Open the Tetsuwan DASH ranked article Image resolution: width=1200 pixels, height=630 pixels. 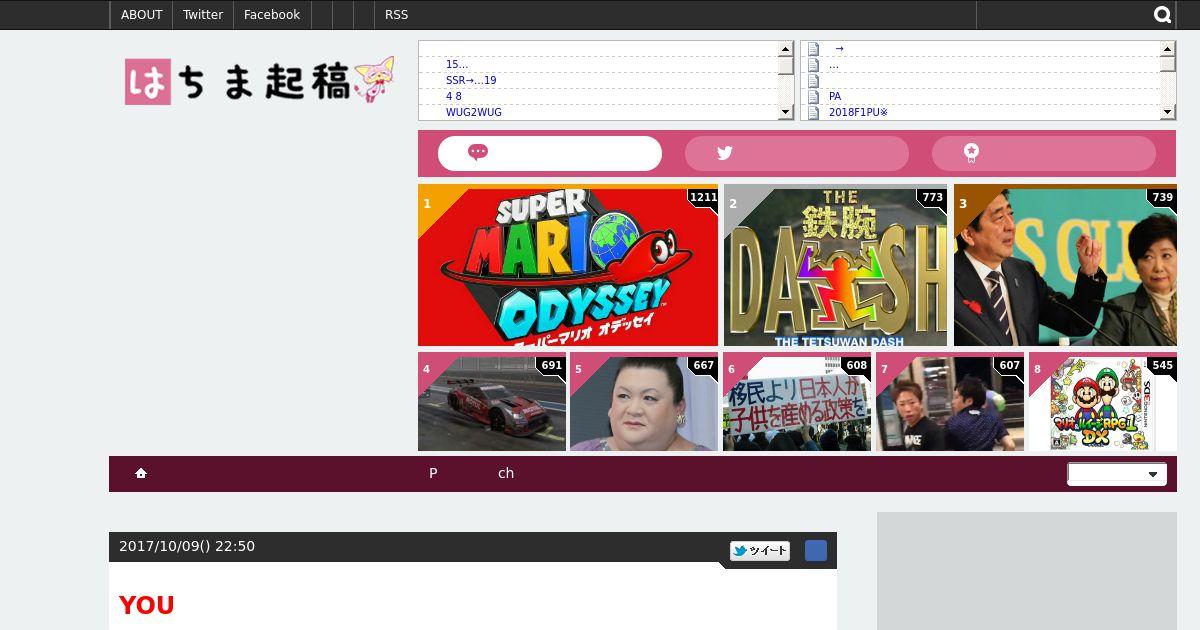[835, 265]
